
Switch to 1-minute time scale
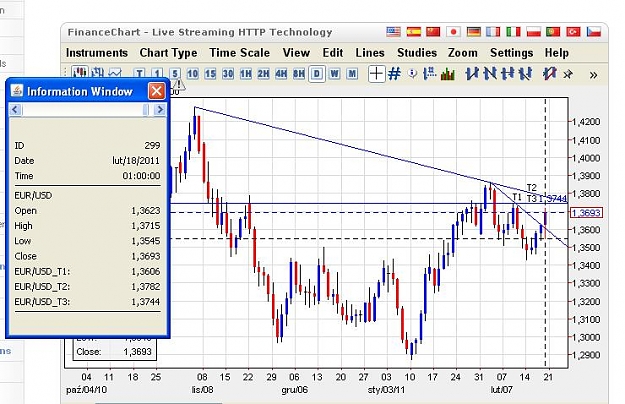(x=157, y=74)
